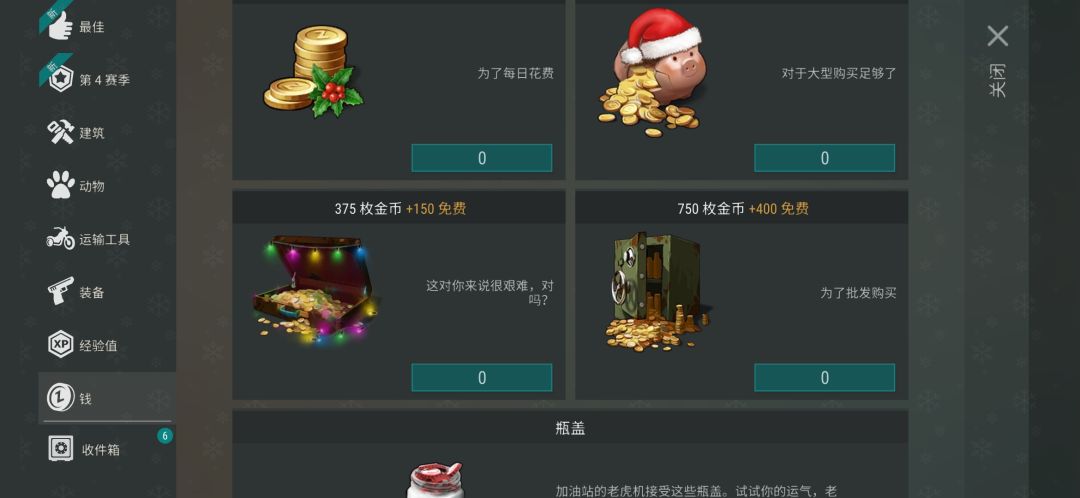Purchase the 375 枚金币 suitcase pack
The height and width of the screenshot is (498, 1080).
[x=481, y=377]
